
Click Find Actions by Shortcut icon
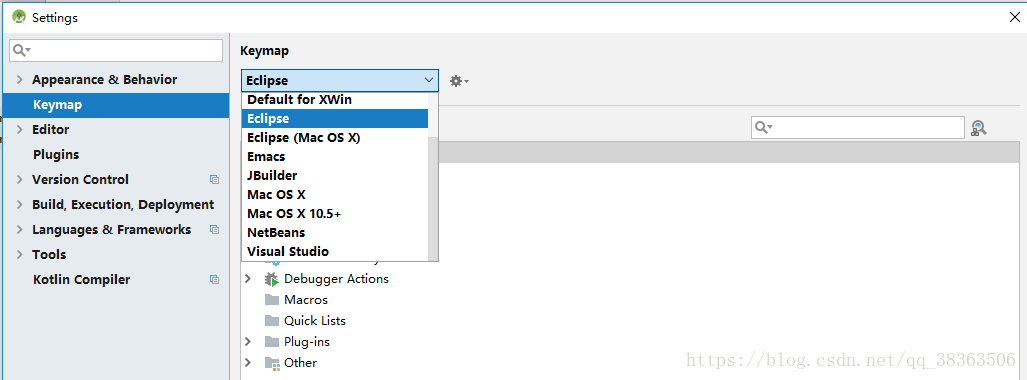tap(979, 128)
